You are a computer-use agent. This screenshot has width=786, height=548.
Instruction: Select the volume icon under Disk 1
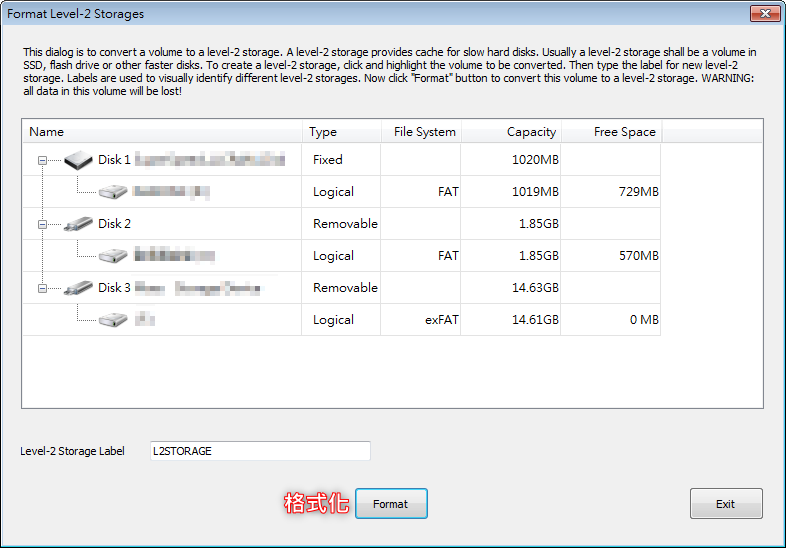pos(113,192)
